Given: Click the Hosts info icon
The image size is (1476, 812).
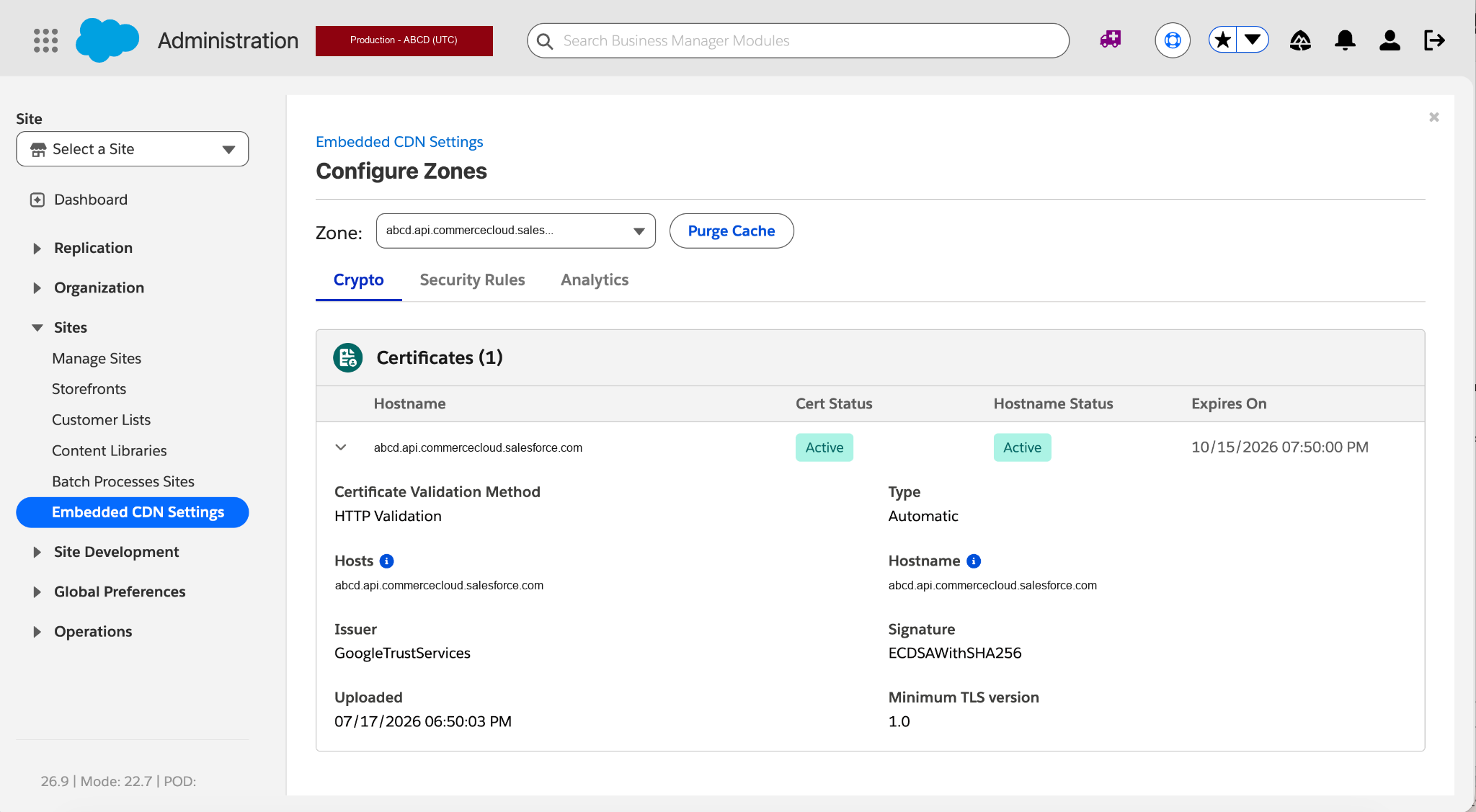Looking at the screenshot, I should [x=386, y=561].
